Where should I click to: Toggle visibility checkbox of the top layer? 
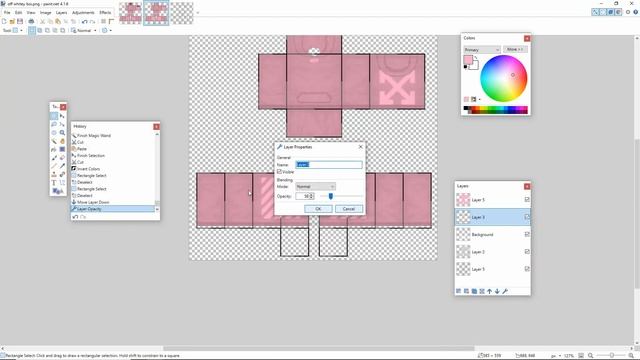pos(527,200)
